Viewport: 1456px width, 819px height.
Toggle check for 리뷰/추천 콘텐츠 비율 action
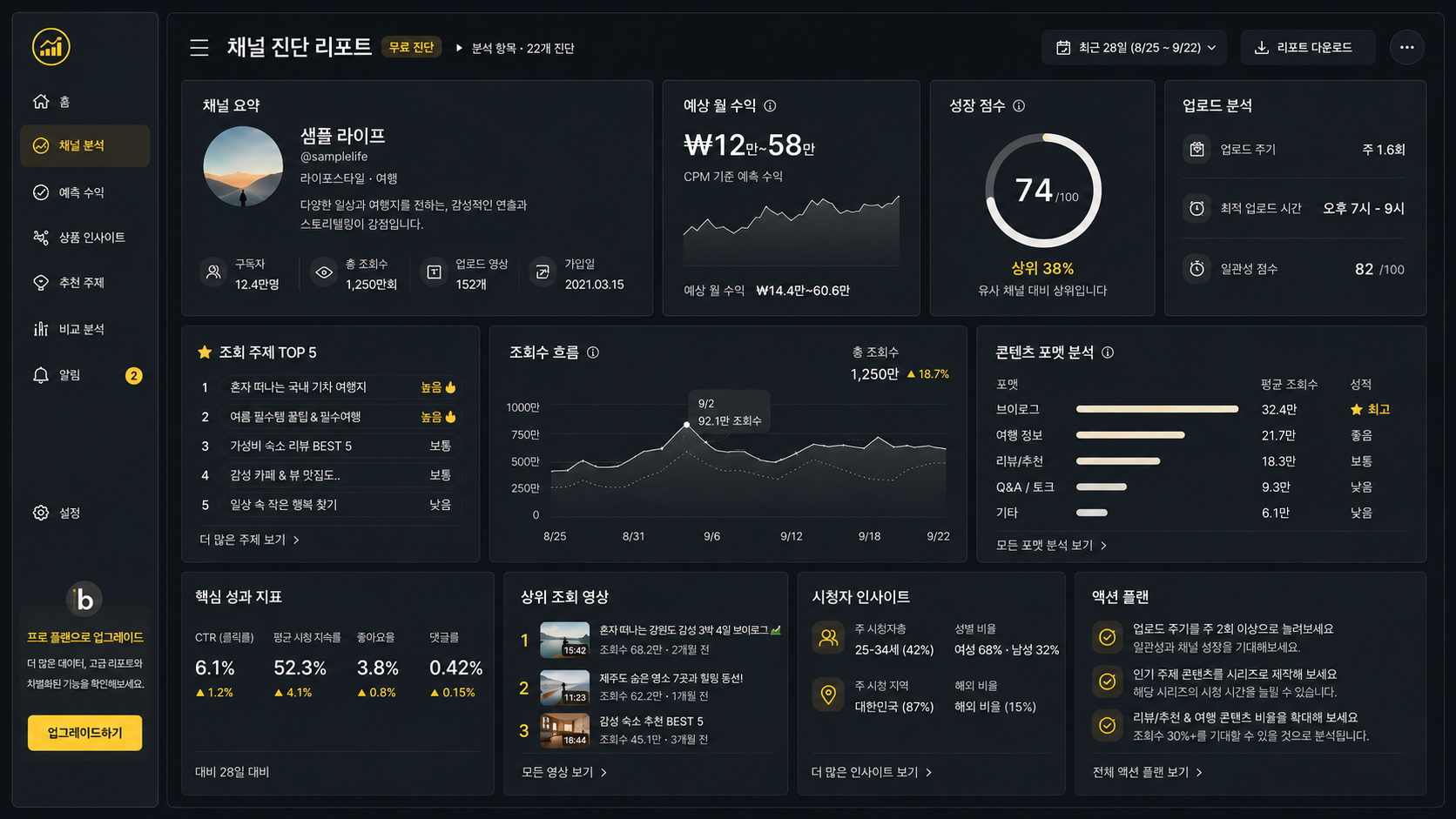click(1108, 725)
